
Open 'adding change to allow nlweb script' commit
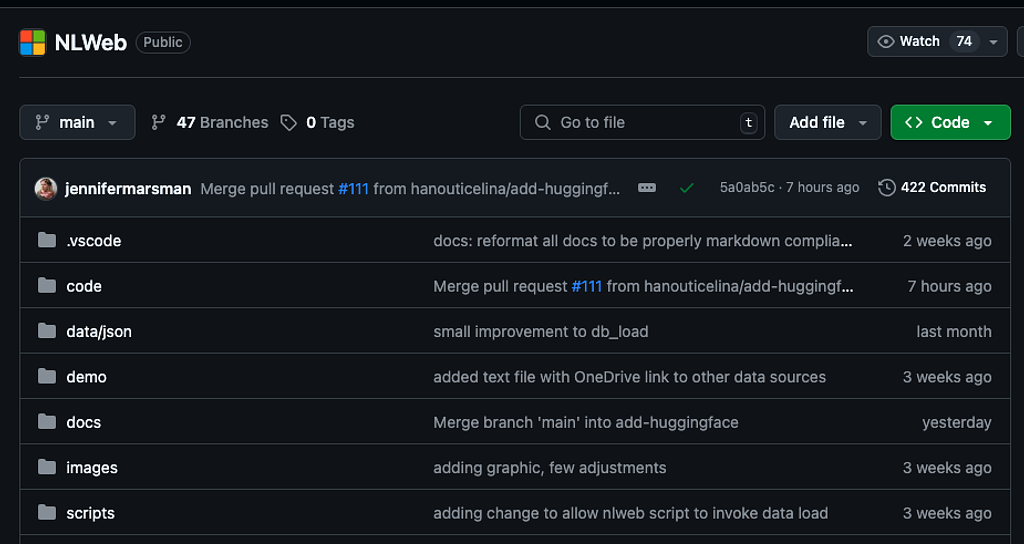coord(631,513)
